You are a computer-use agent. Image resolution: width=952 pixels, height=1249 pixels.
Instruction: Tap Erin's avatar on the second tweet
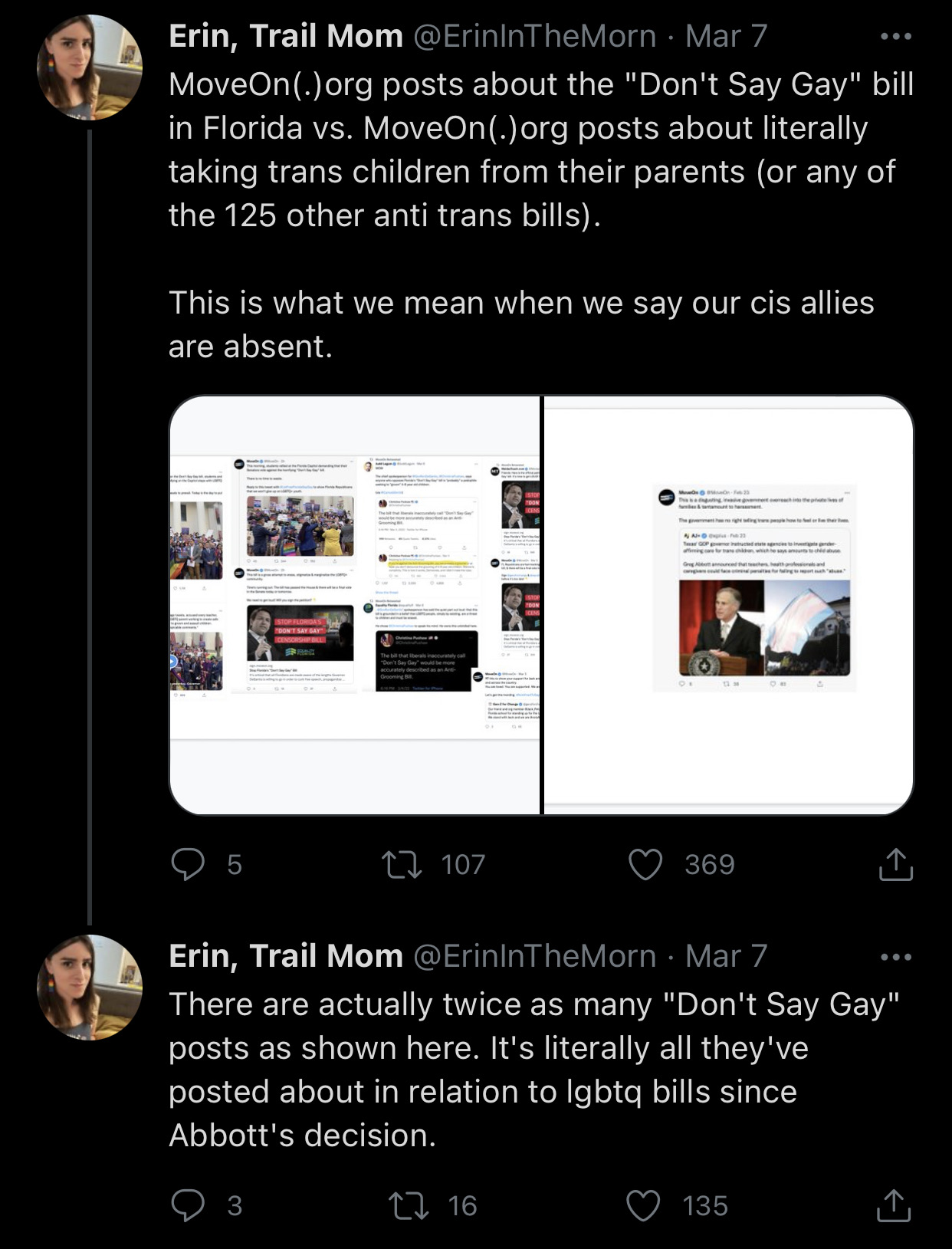[89, 988]
